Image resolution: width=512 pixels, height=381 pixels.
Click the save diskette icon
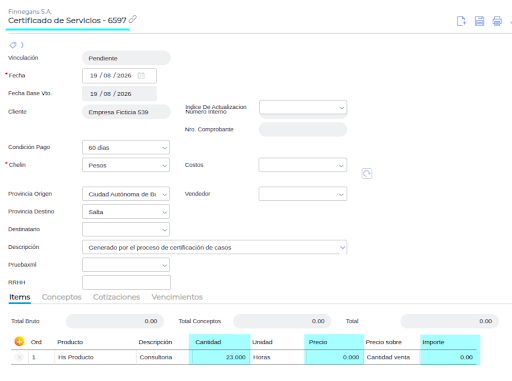pyautogui.click(x=479, y=21)
